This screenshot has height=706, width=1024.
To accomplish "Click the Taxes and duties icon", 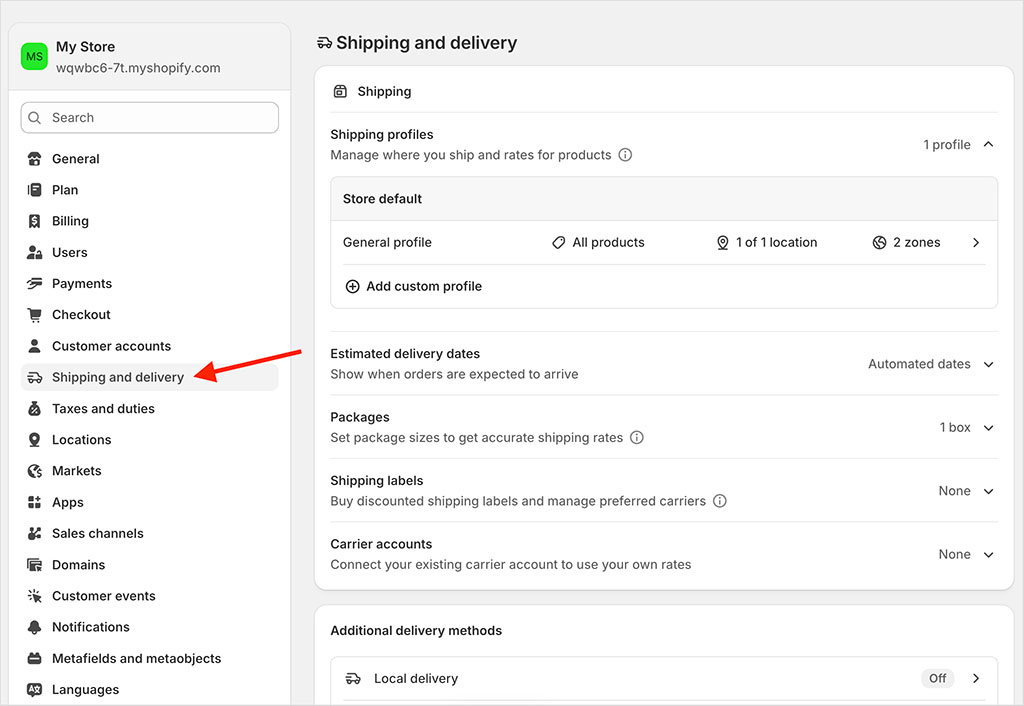I will pyautogui.click(x=35, y=409).
